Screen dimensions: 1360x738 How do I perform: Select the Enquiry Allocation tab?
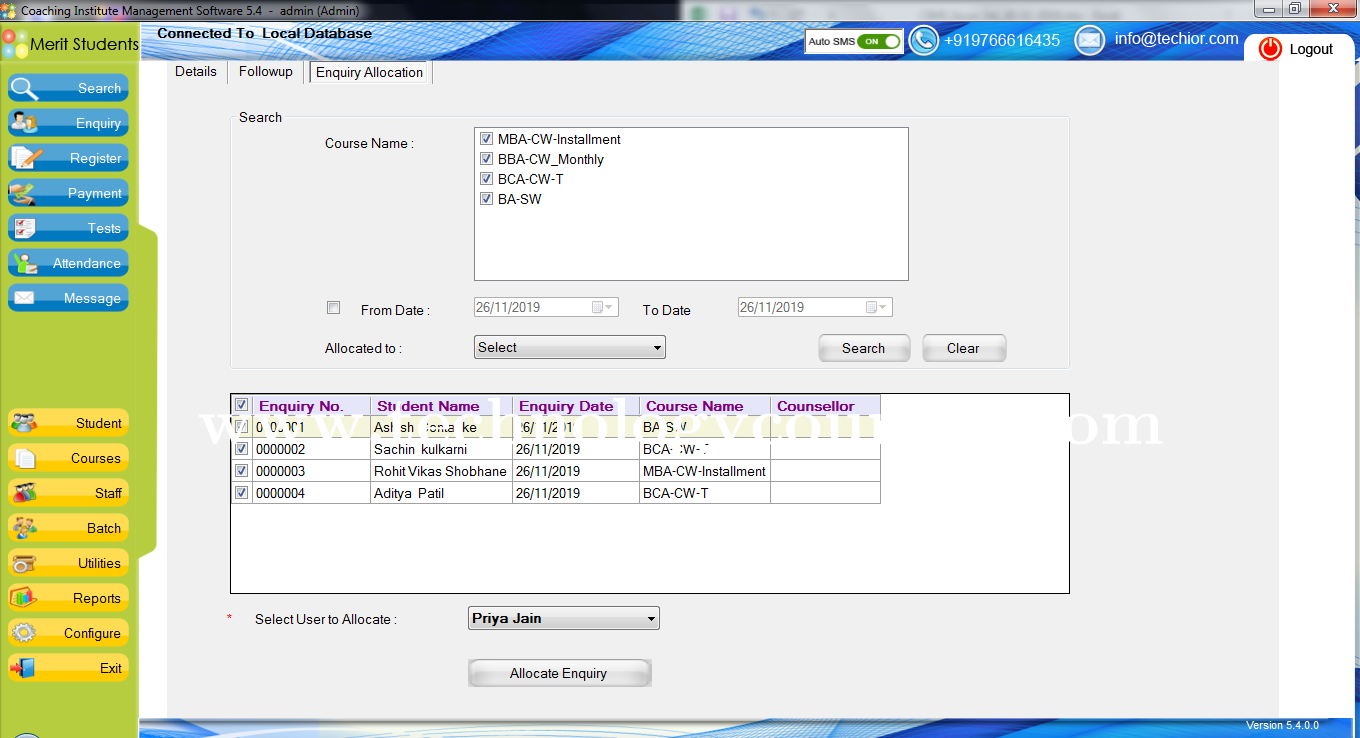pos(370,73)
